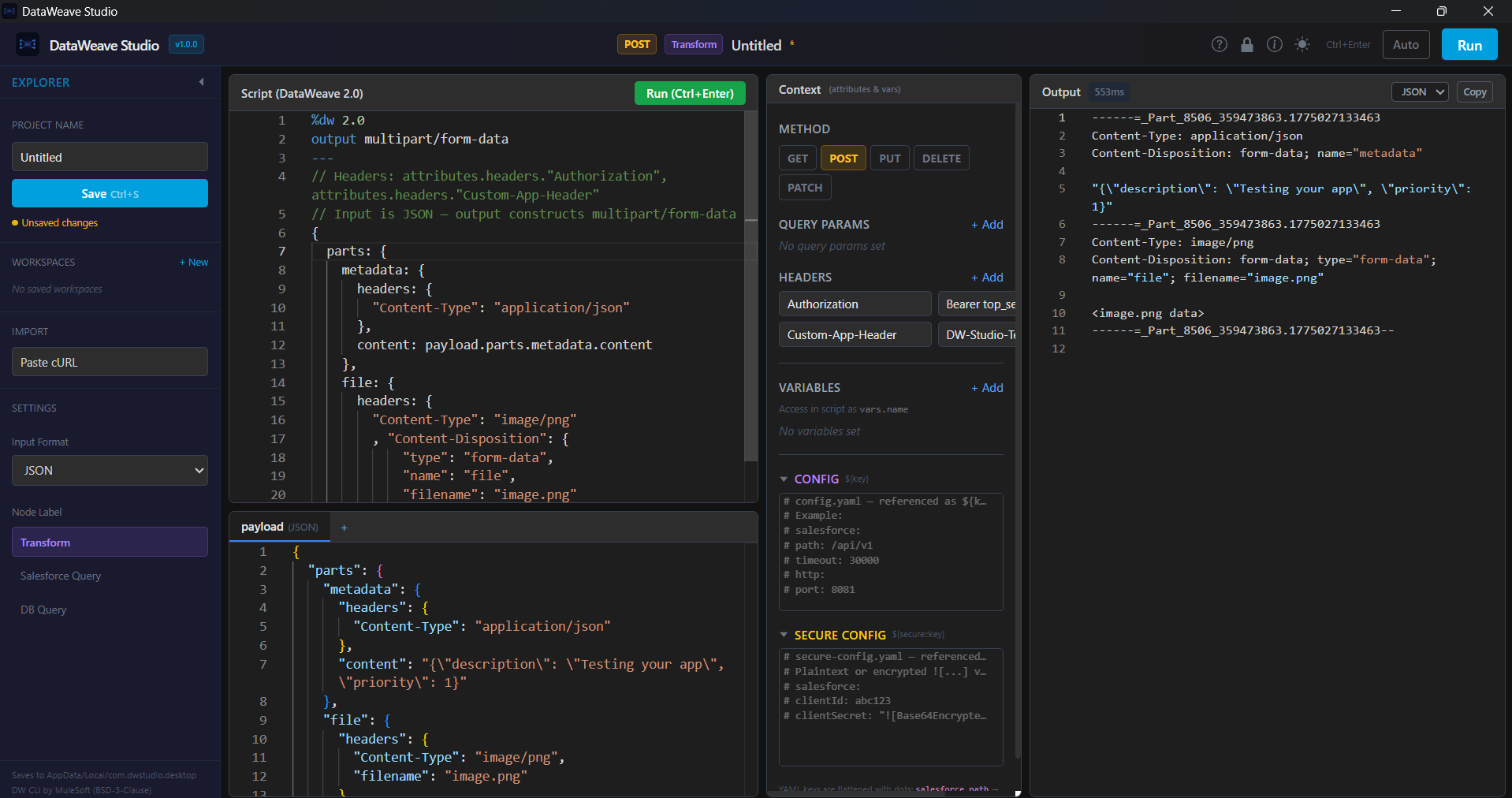Image resolution: width=1512 pixels, height=798 pixels.
Task: Open help via the question mark icon
Action: pyautogui.click(x=1219, y=44)
